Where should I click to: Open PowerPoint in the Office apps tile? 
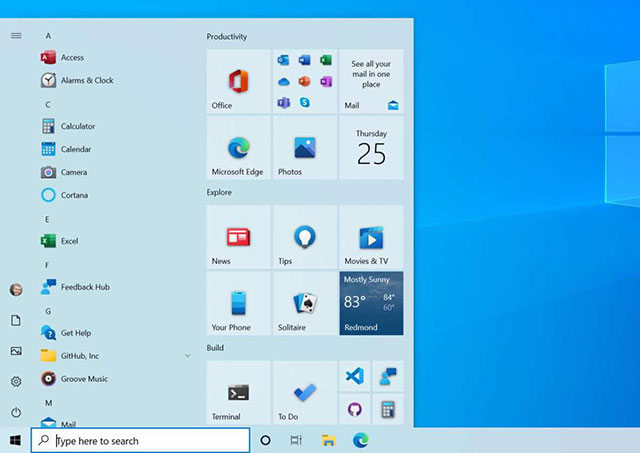[304, 82]
